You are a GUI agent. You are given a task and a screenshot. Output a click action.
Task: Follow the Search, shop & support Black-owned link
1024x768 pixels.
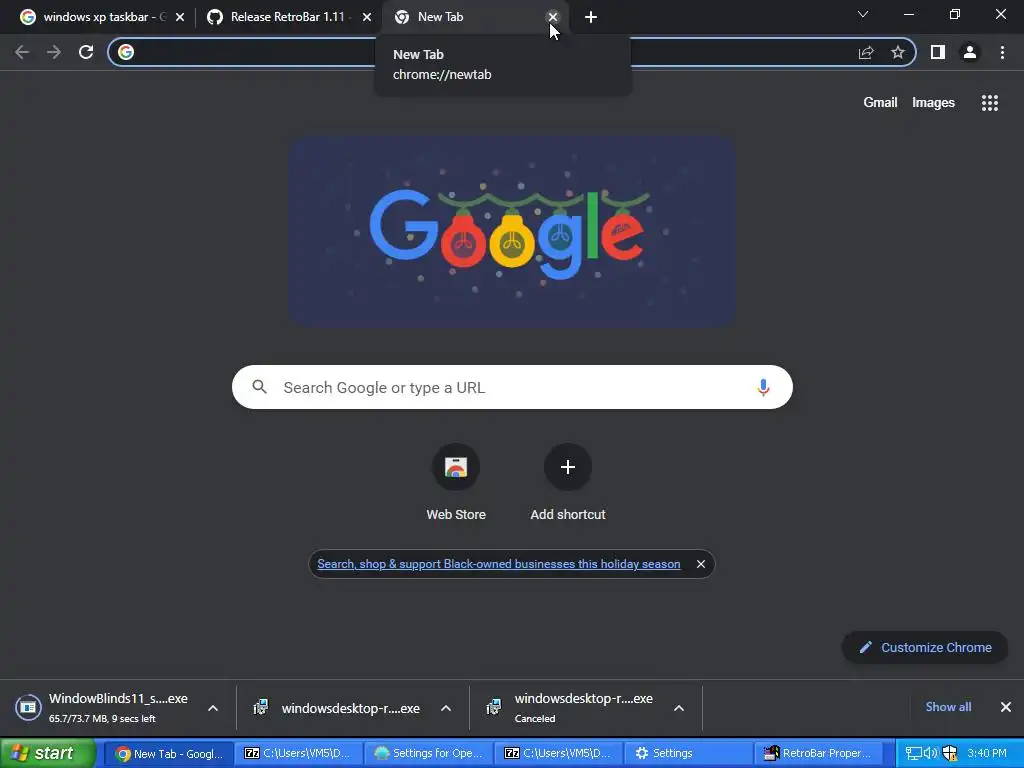499,564
